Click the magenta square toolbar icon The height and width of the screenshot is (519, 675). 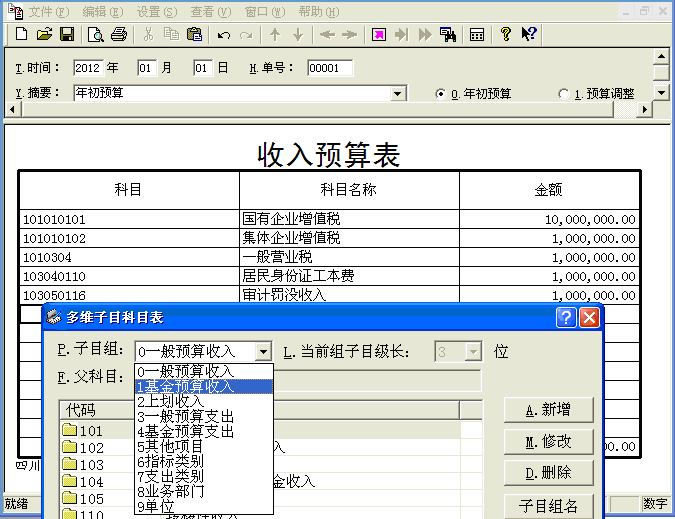click(x=379, y=34)
